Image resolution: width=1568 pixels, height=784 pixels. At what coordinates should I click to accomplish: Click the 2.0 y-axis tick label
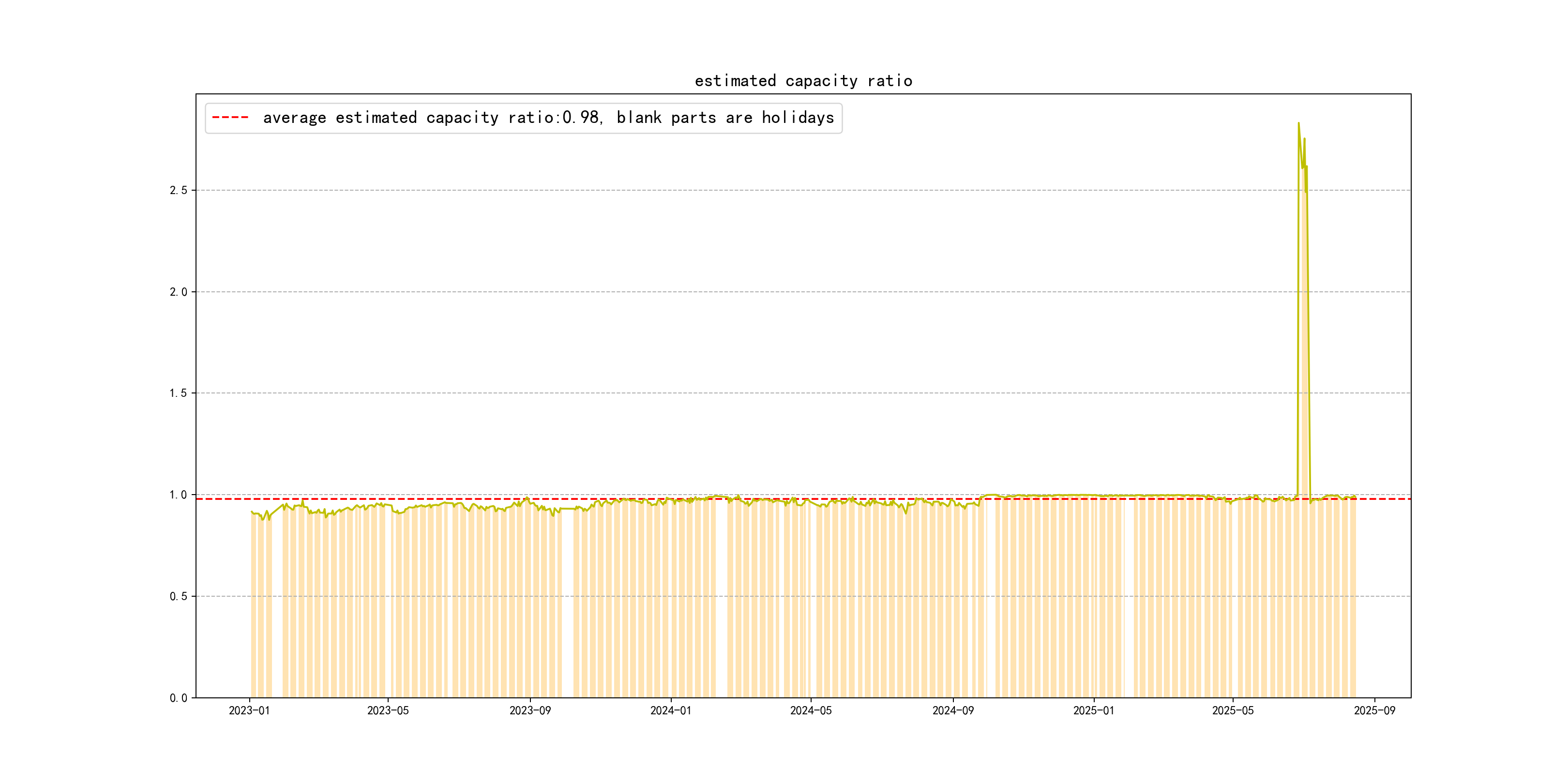coord(179,292)
